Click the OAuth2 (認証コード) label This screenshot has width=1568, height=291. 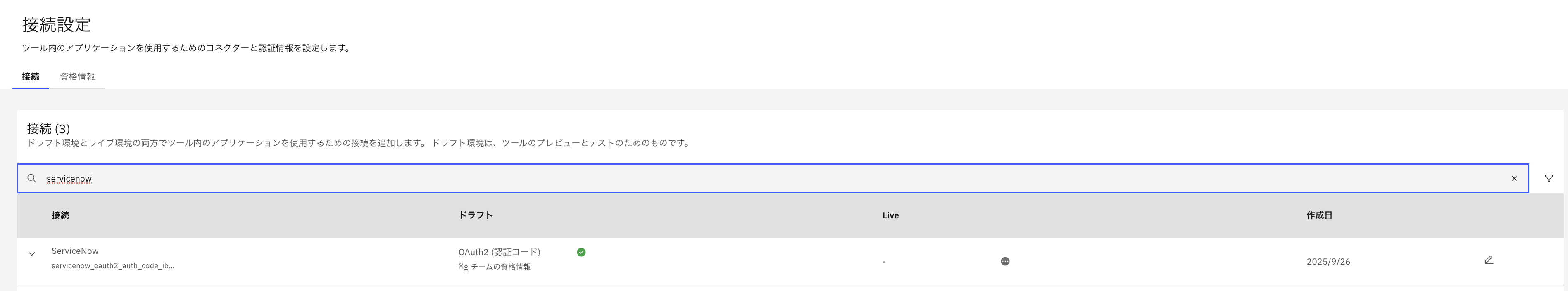pos(500,251)
